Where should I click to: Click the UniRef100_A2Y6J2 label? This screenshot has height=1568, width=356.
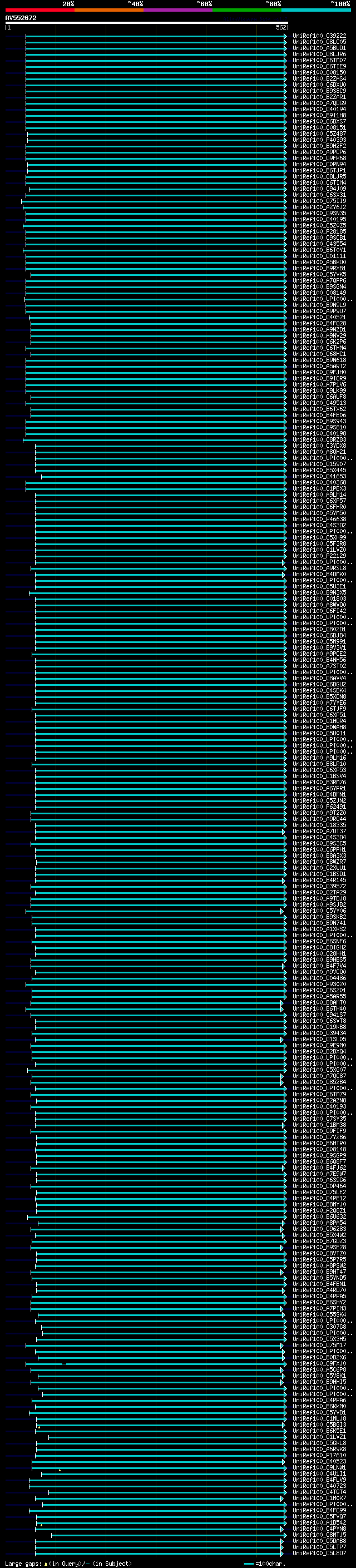pos(319,207)
